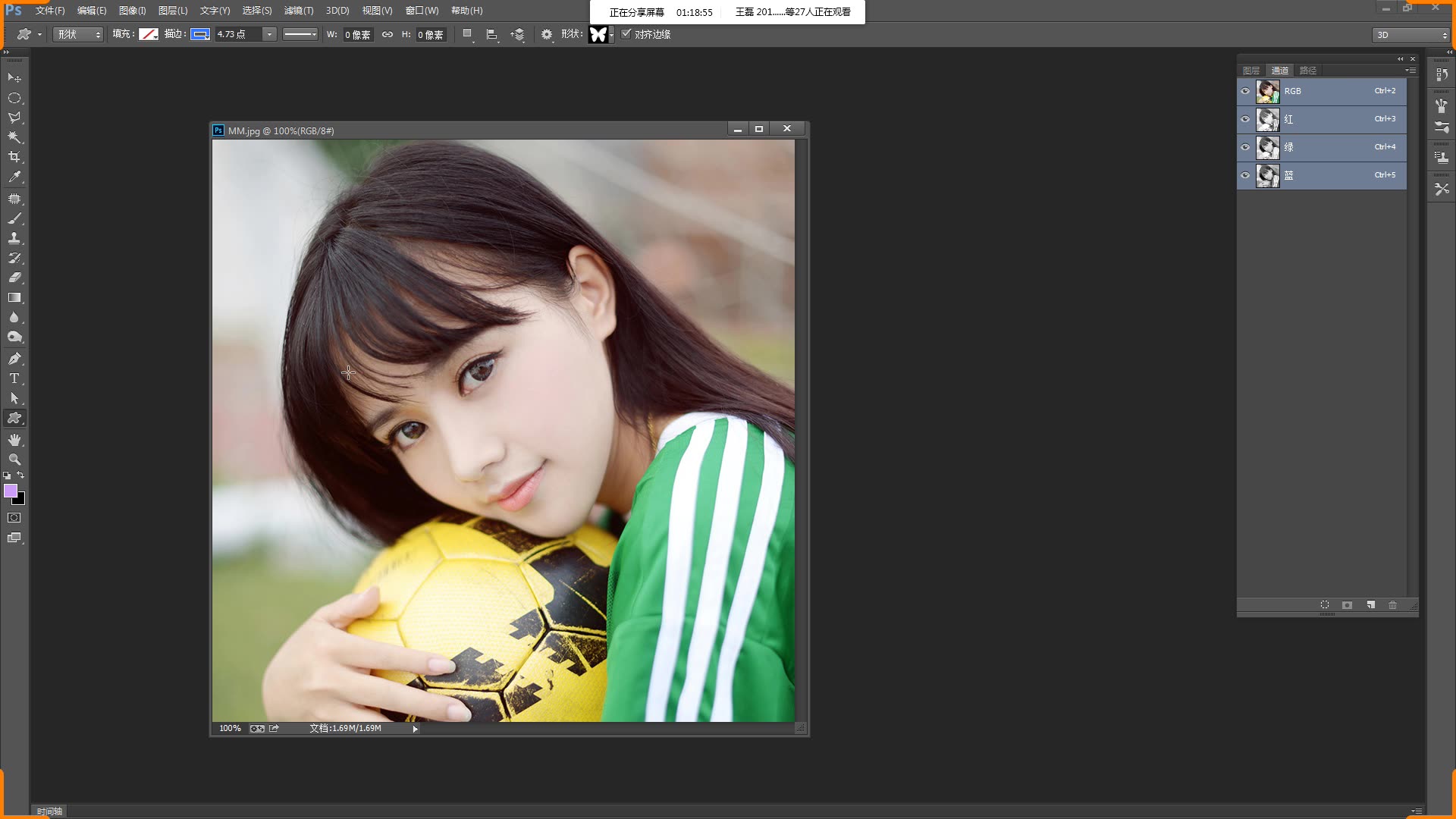The width and height of the screenshot is (1456, 819).
Task: Select the Elliptical Marquee tool
Action: (x=14, y=98)
